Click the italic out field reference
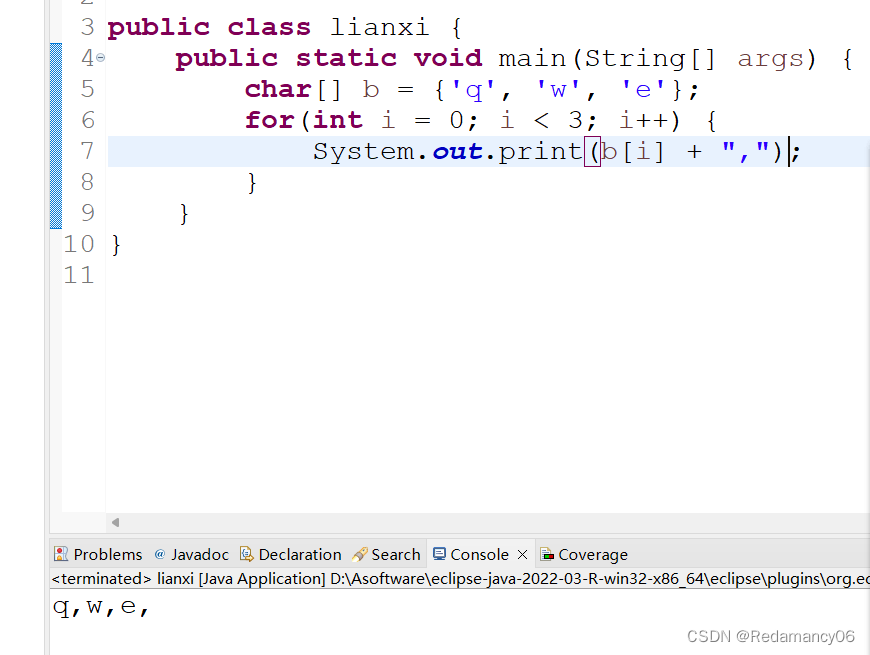This screenshot has height=655, width=870. click(457, 151)
